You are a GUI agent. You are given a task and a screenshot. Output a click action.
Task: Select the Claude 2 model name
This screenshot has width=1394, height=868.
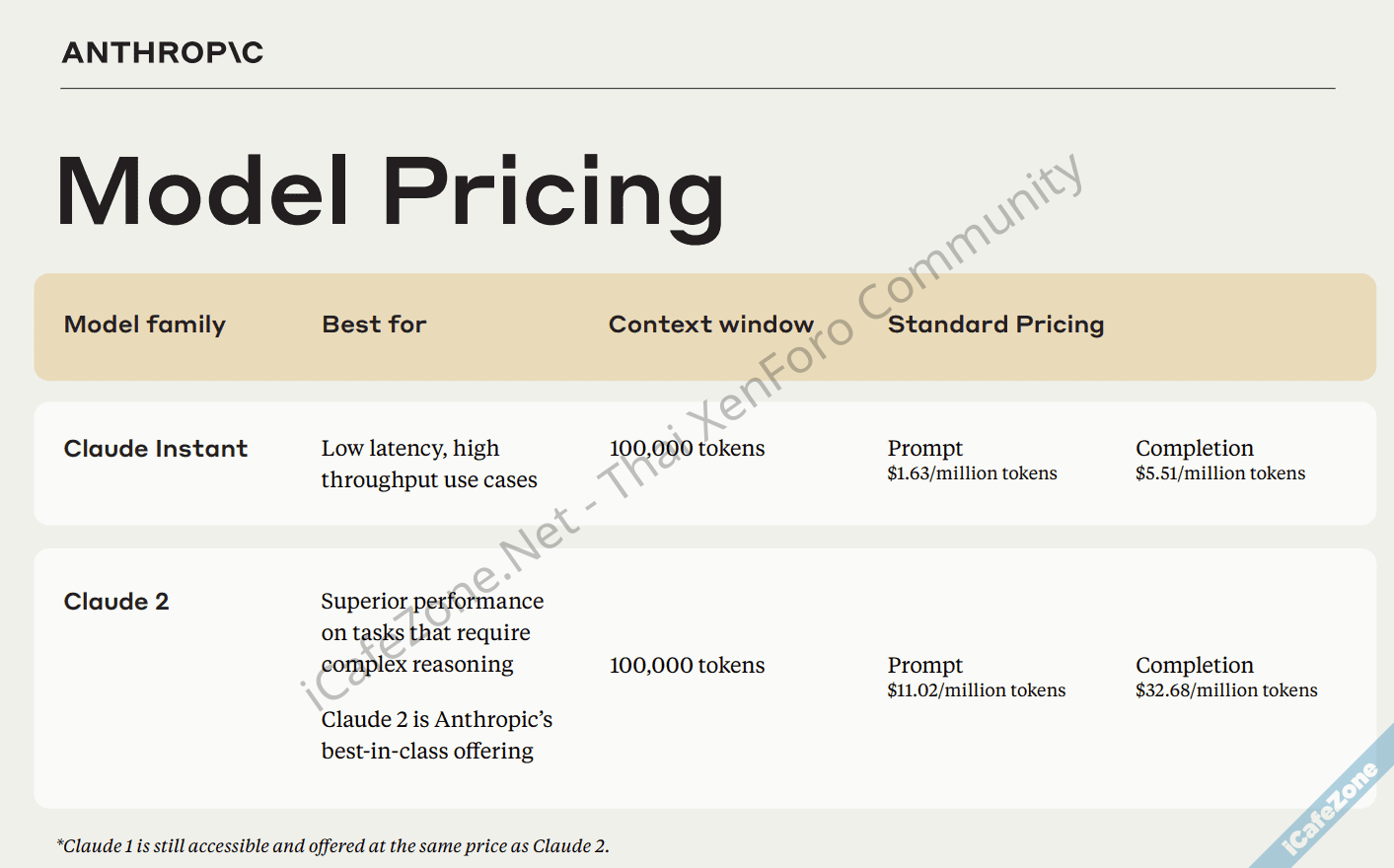pos(116,602)
